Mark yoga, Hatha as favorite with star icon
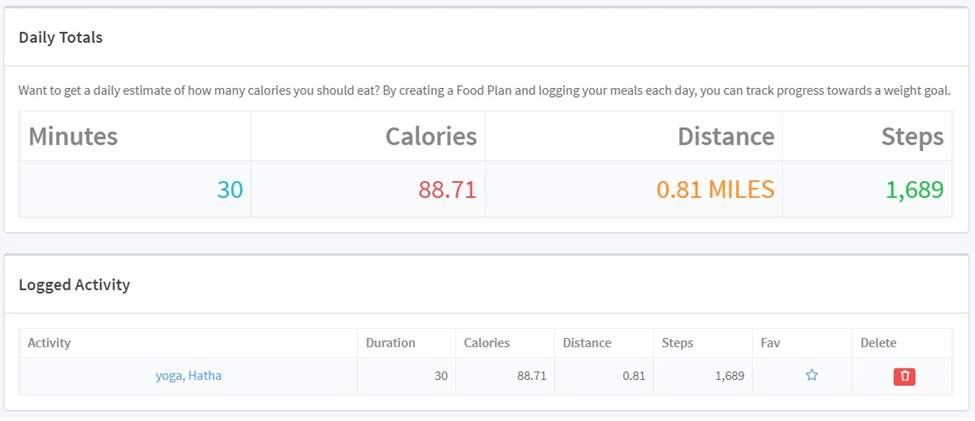Image resolution: width=975 pixels, height=421 pixels. [811, 375]
